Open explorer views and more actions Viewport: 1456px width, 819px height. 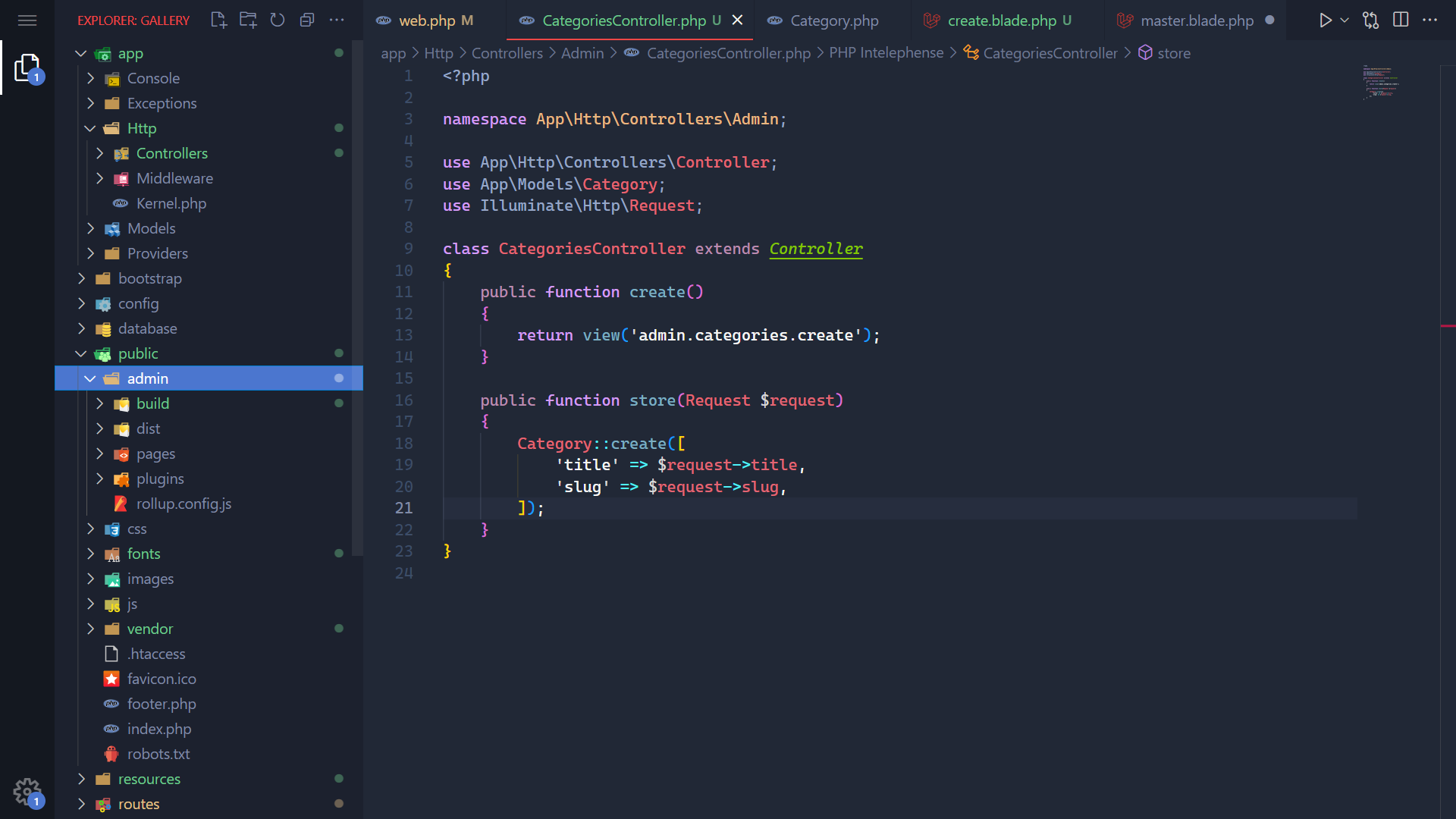pyautogui.click(x=337, y=20)
